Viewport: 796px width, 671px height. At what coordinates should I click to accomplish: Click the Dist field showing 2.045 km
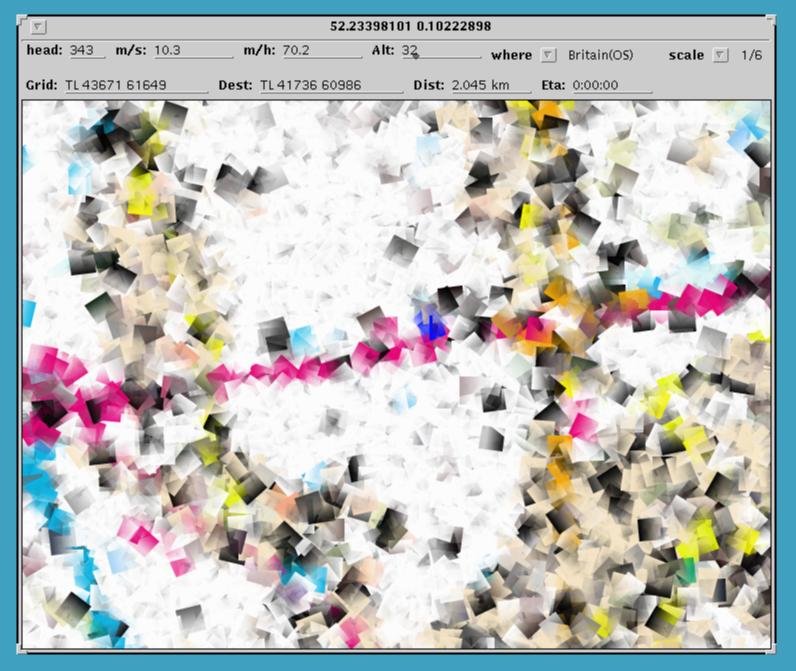point(491,85)
